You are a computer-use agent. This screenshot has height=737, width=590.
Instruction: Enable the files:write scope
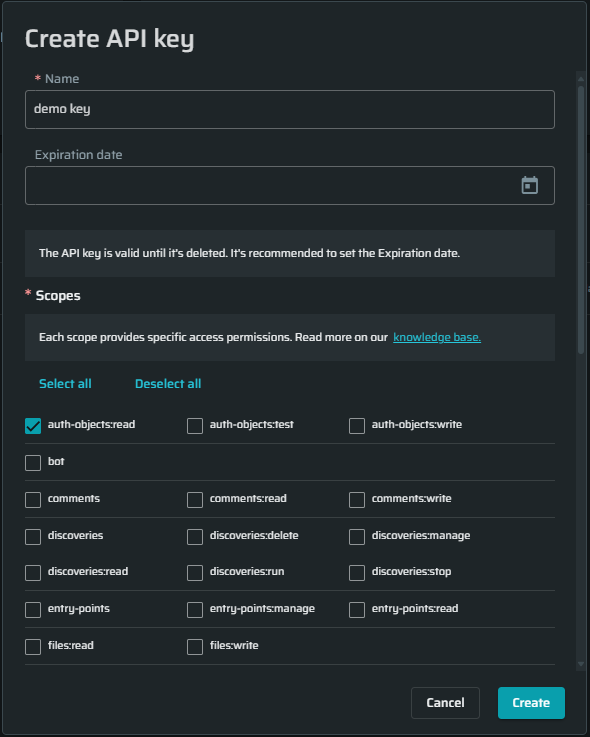195,647
